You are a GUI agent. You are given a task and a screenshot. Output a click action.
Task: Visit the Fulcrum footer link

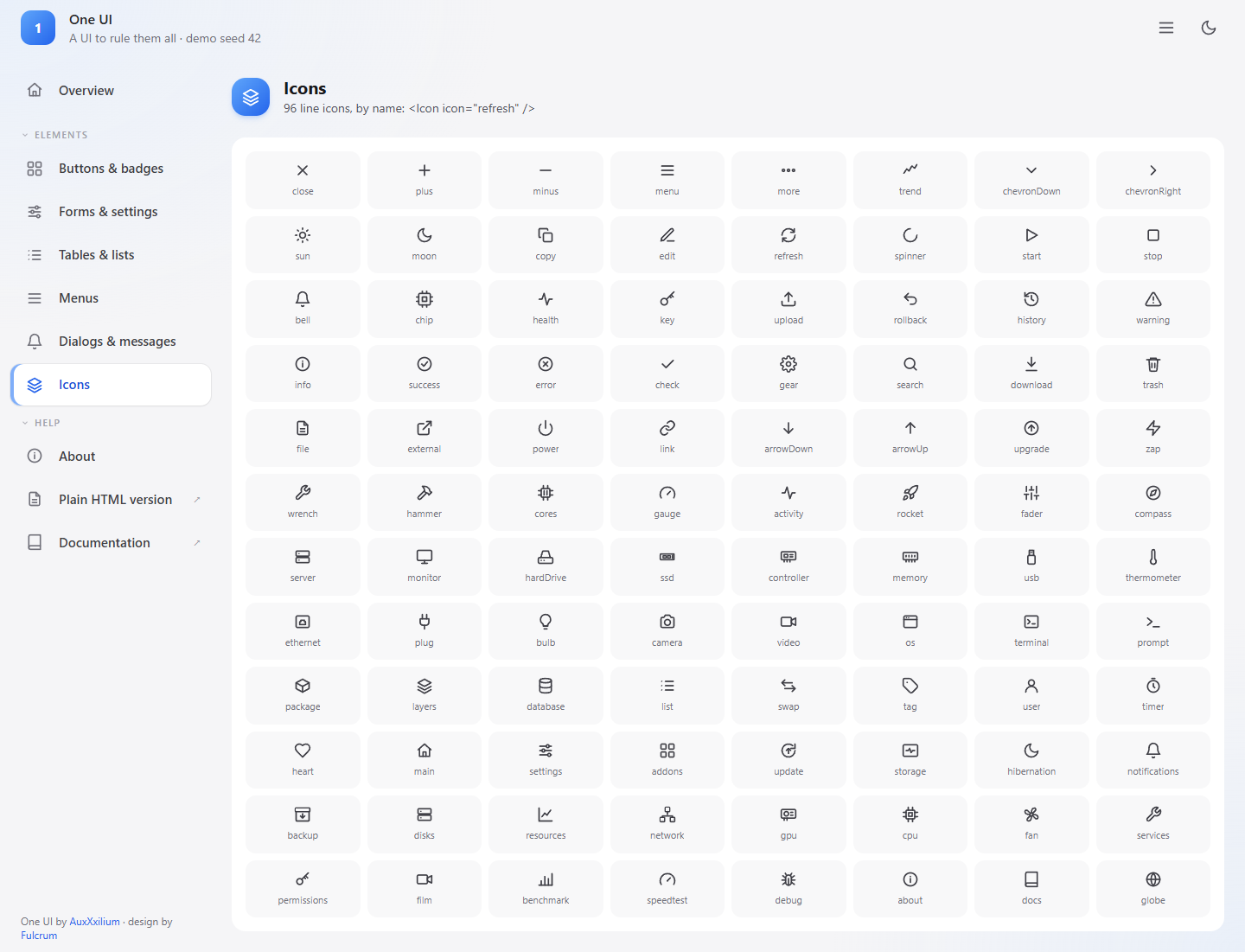(39, 936)
